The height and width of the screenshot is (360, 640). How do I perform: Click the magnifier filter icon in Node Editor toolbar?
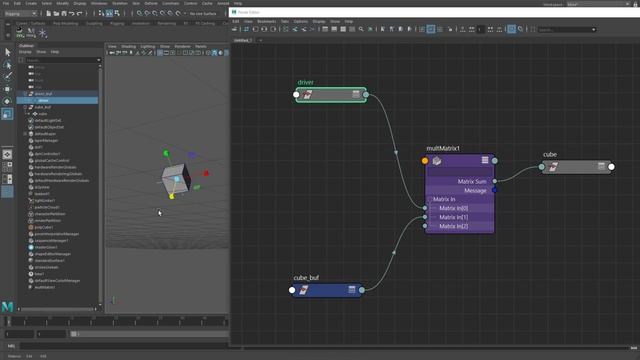click(x=361, y=29)
